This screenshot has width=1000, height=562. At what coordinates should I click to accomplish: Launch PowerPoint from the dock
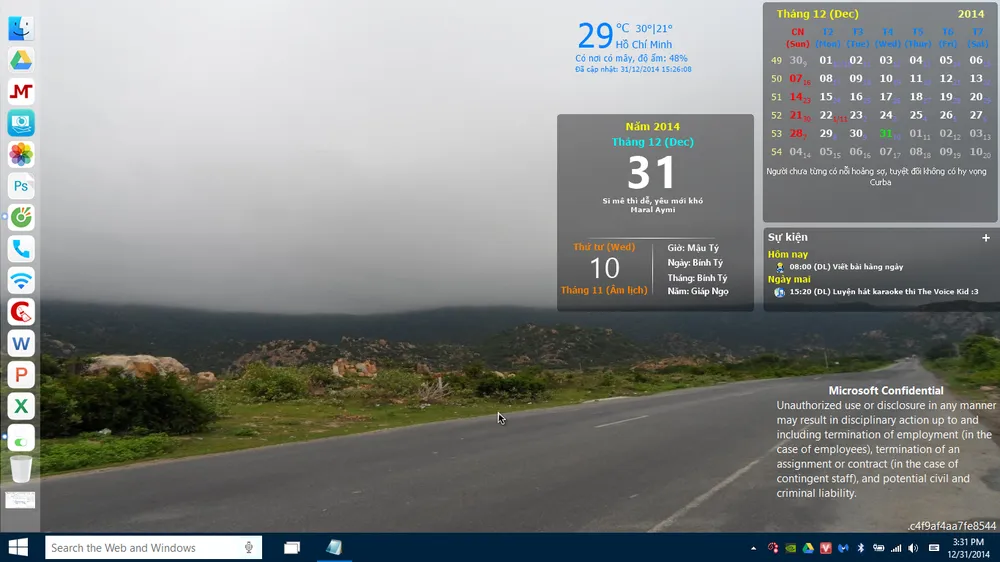21,375
